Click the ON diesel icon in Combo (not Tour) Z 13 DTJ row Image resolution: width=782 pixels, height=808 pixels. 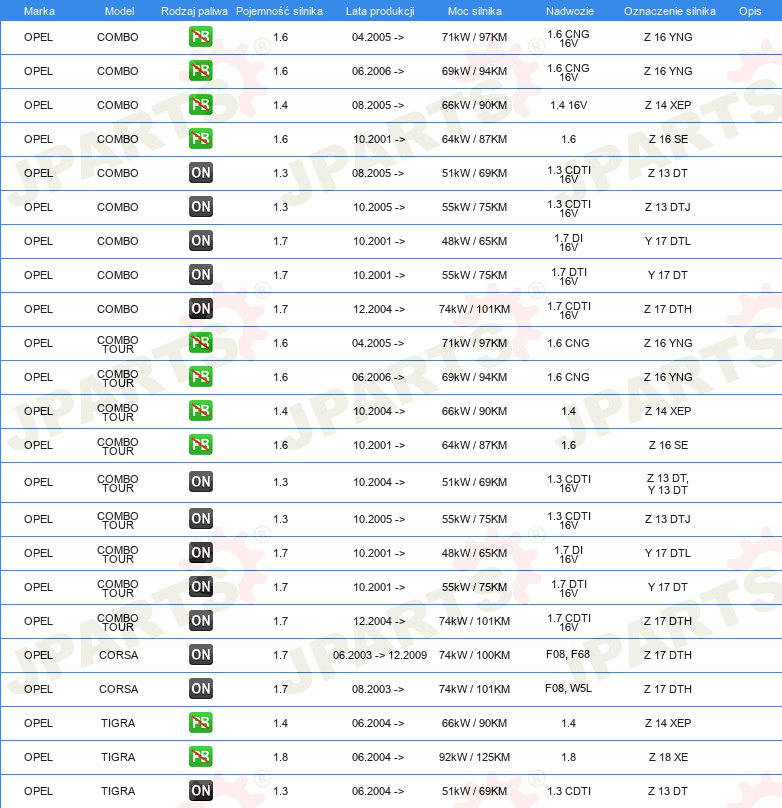point(200,207)
